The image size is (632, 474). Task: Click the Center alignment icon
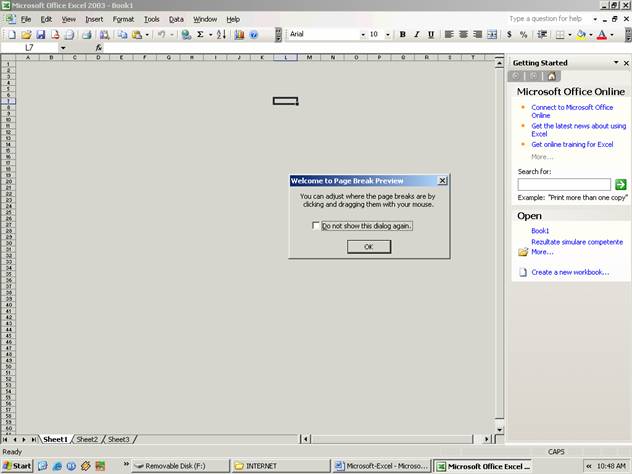pyautogui.click(x=463, y=35)
